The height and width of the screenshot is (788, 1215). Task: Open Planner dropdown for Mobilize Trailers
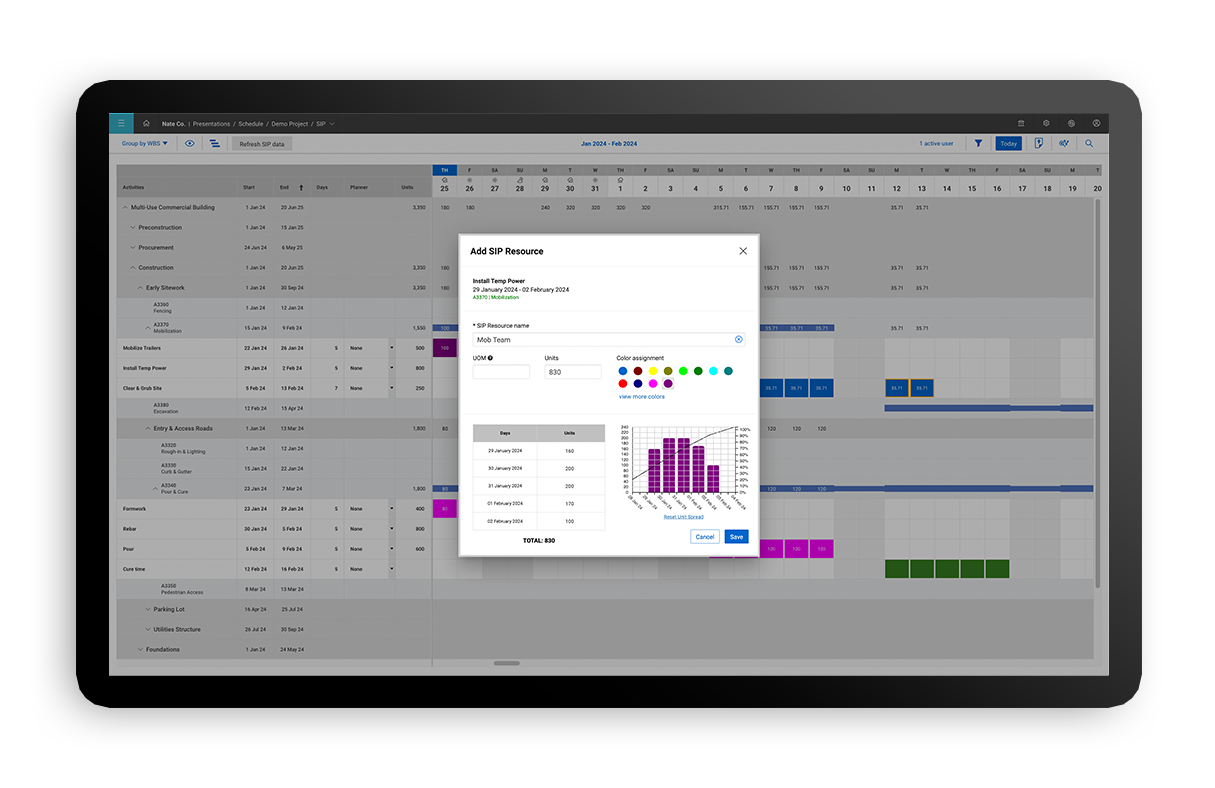tap(391, 348)
